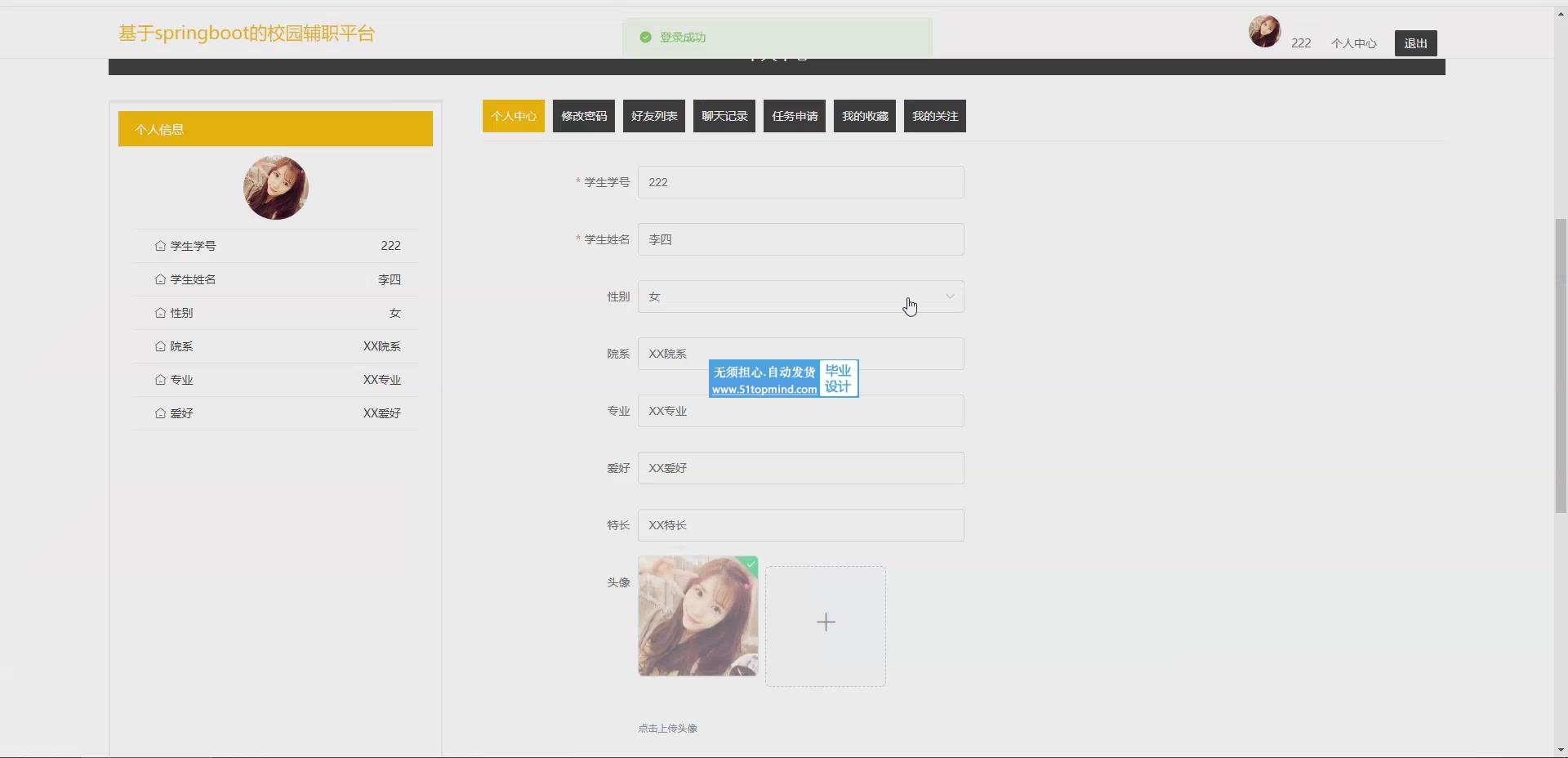
Task: Click the 学生学号 input field
Action: tap(801, 182)
